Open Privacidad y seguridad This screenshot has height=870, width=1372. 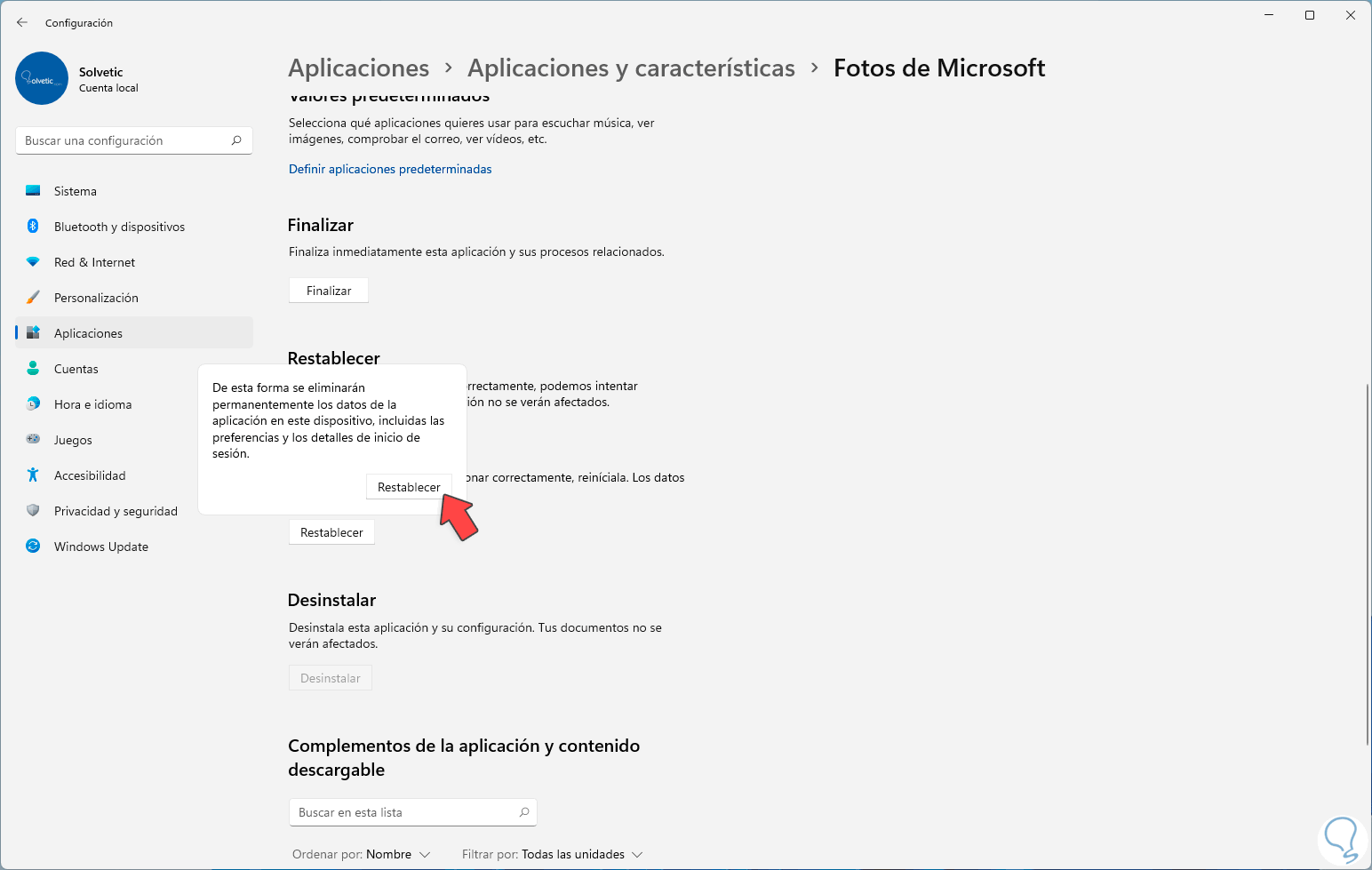pos(134,511)
